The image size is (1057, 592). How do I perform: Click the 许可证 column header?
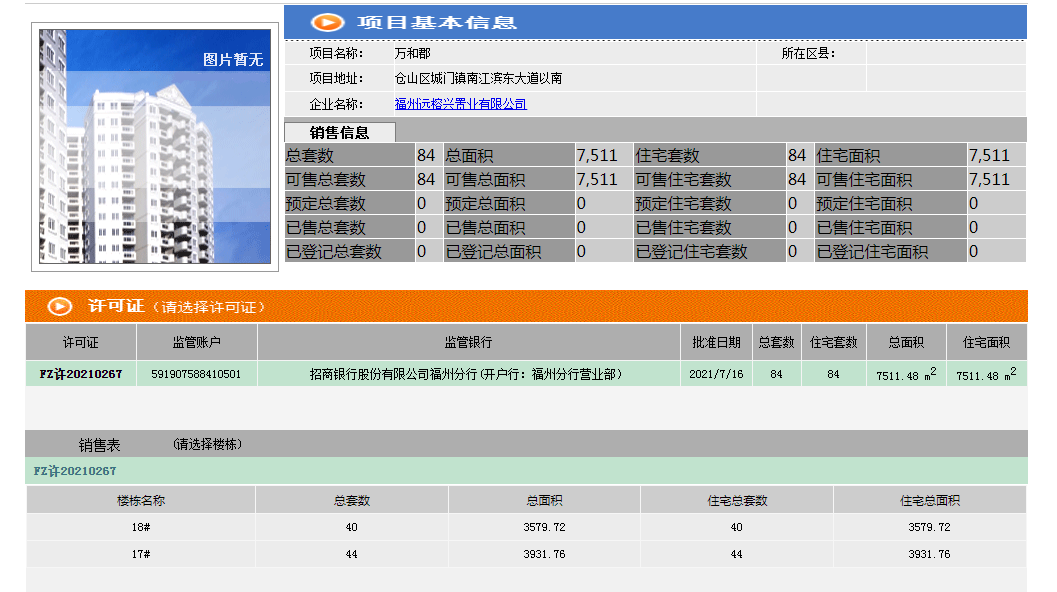pyautogui.click(x=81, y=343)
